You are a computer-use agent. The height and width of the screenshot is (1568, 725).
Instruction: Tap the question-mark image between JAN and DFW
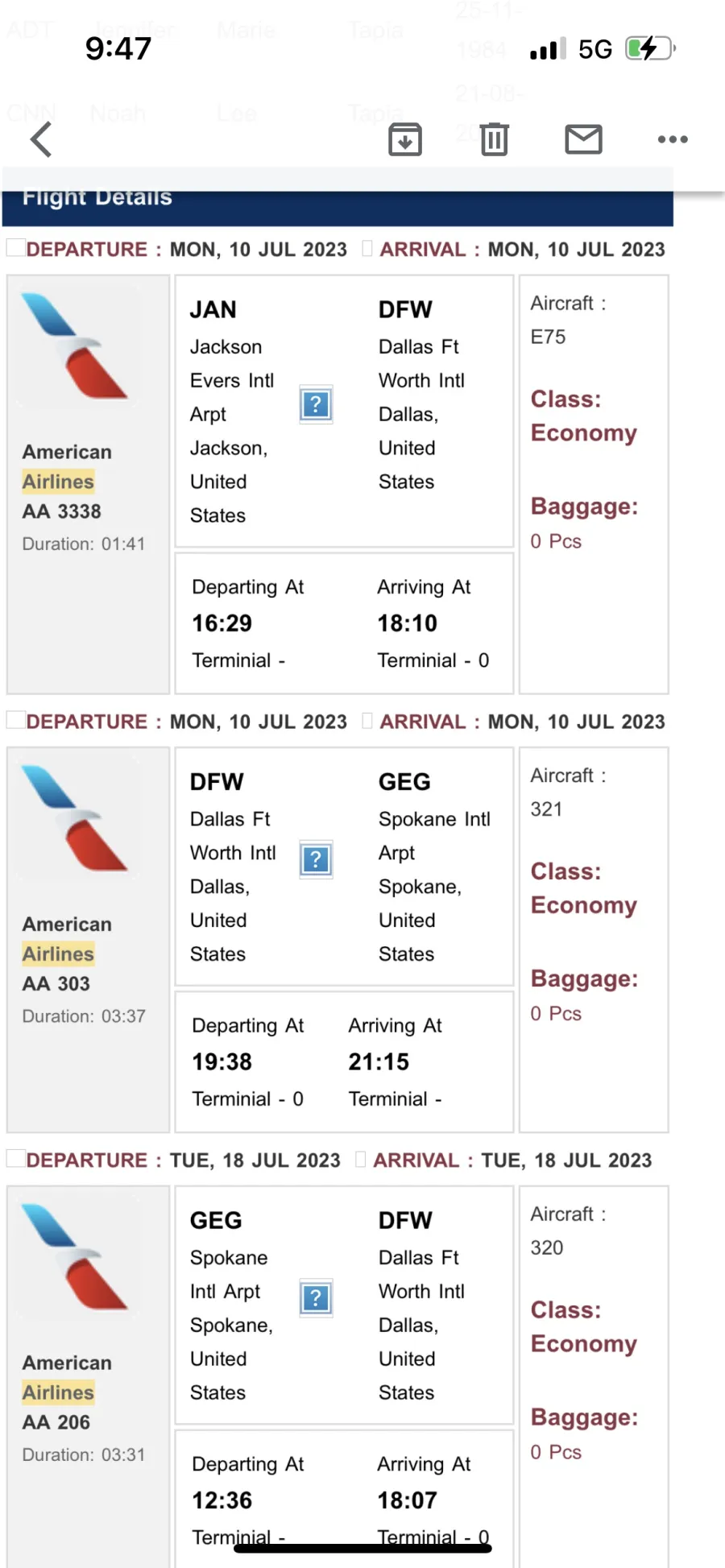point(317,404)
